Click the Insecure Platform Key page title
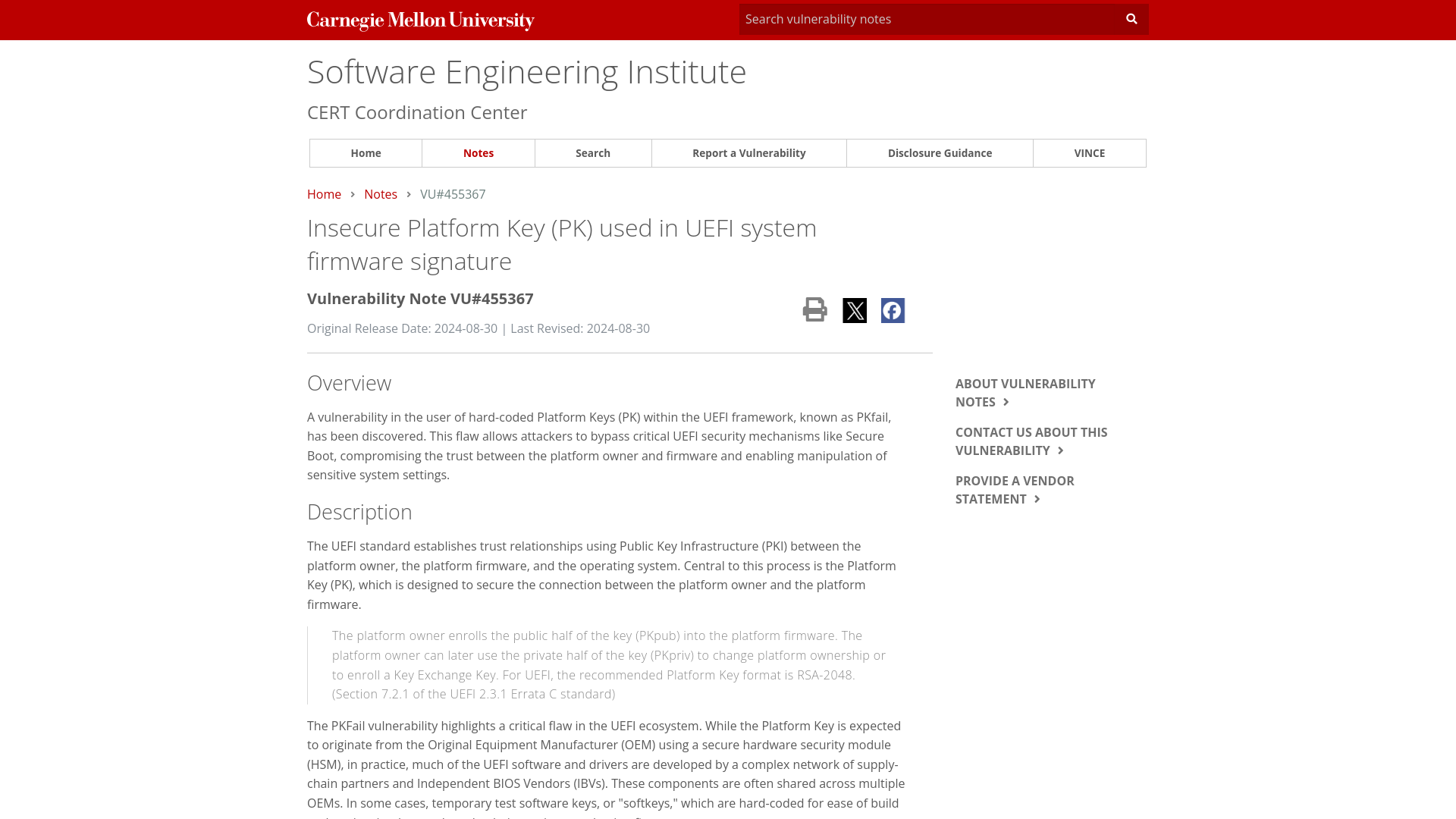Screen dimensions: 1456x819 [562, 244]
